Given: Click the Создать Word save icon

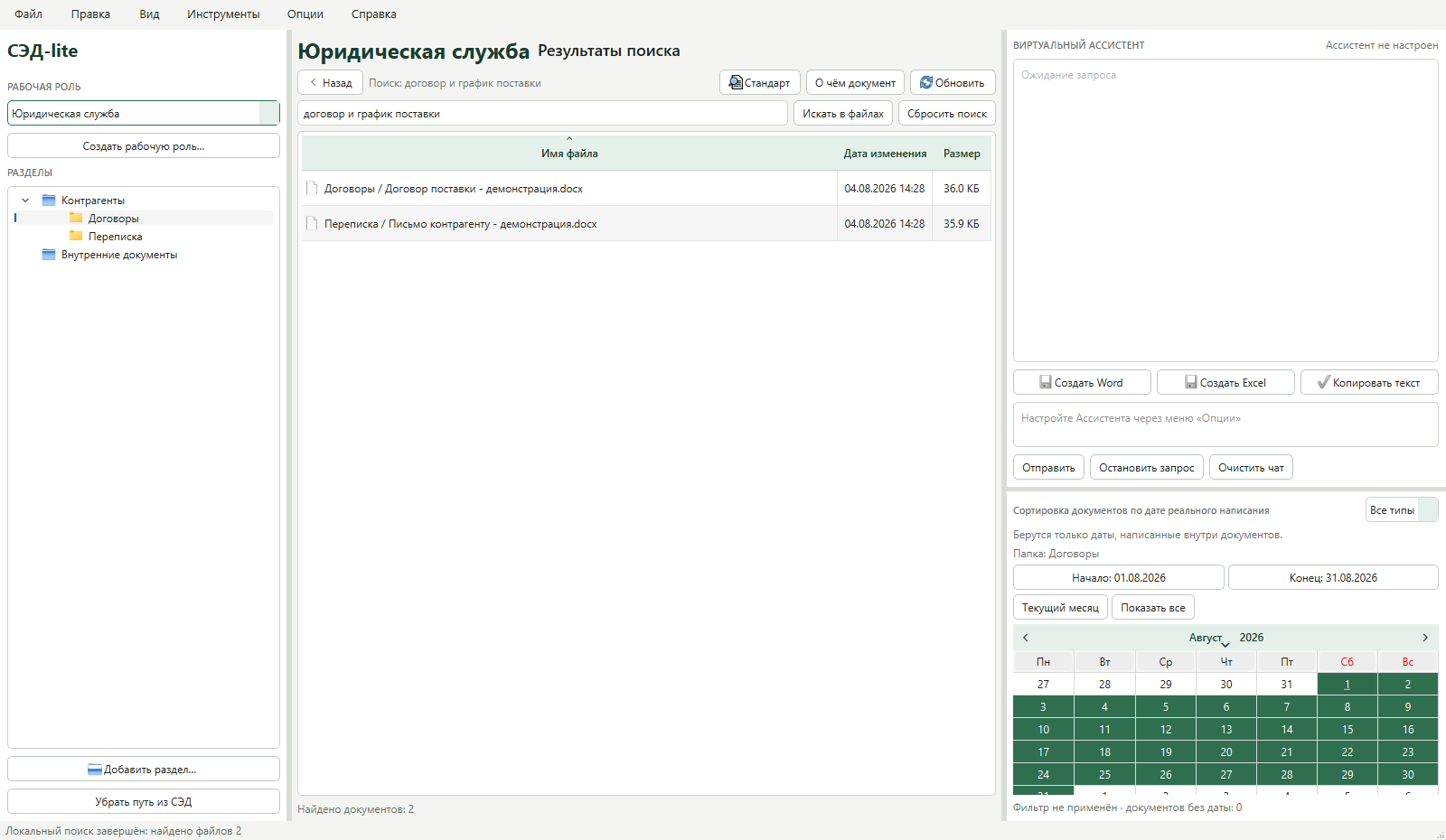Looking at the screenshot, I should point(1046,382).
